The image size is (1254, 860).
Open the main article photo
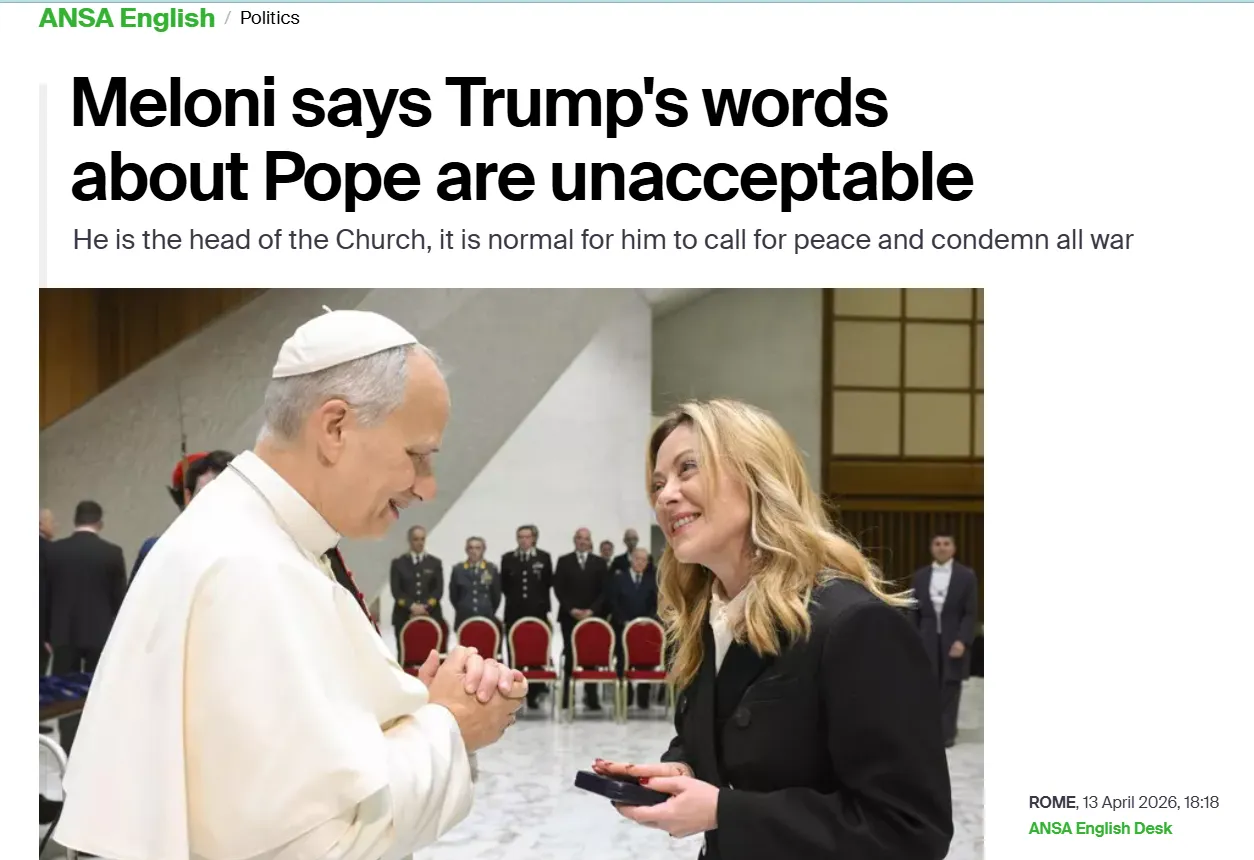coord(511,574)
